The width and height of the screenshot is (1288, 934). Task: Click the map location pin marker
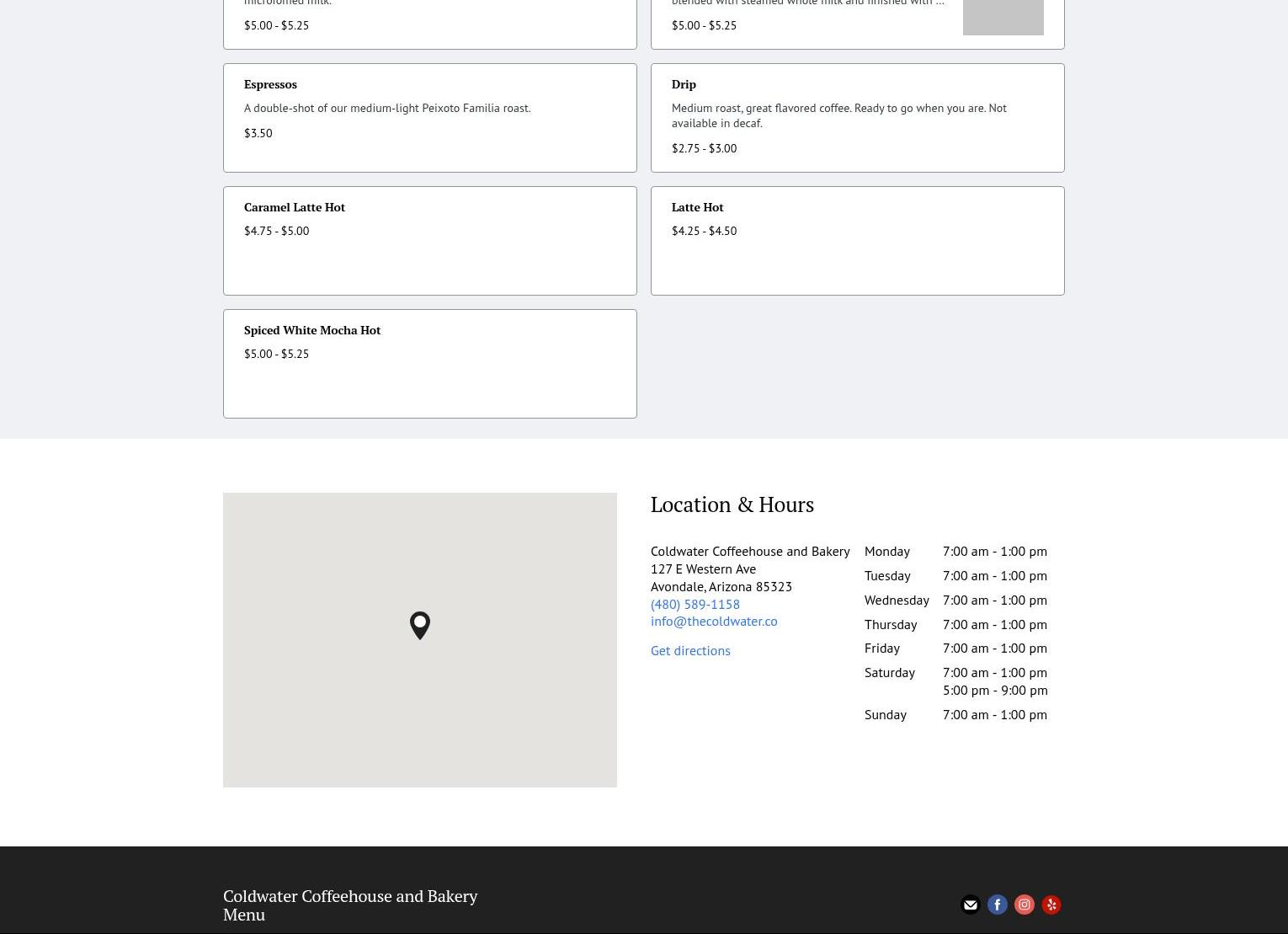pyautogui.click(x=420, y=625)
